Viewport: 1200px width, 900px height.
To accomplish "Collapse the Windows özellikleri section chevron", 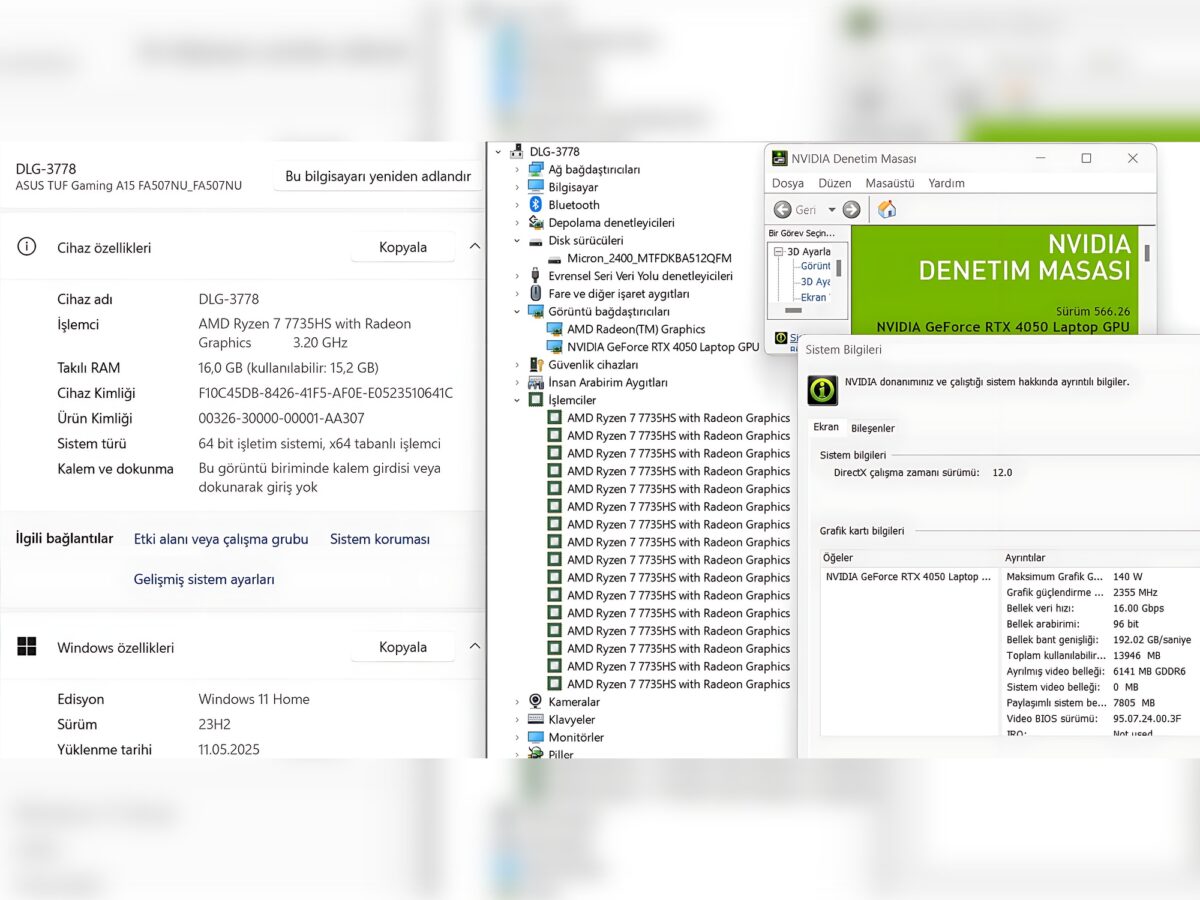I will pyautogui.click(x=475, y=647).
